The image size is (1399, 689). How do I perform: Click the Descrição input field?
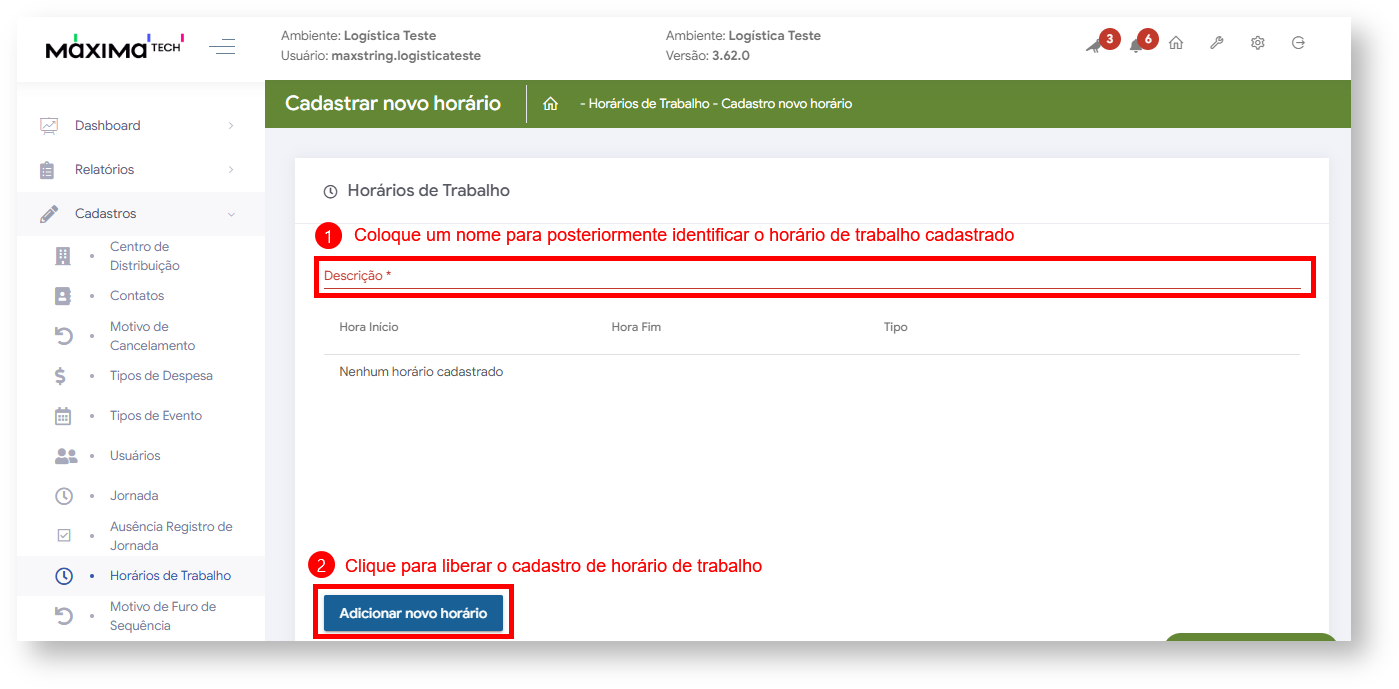coord(812,277)
